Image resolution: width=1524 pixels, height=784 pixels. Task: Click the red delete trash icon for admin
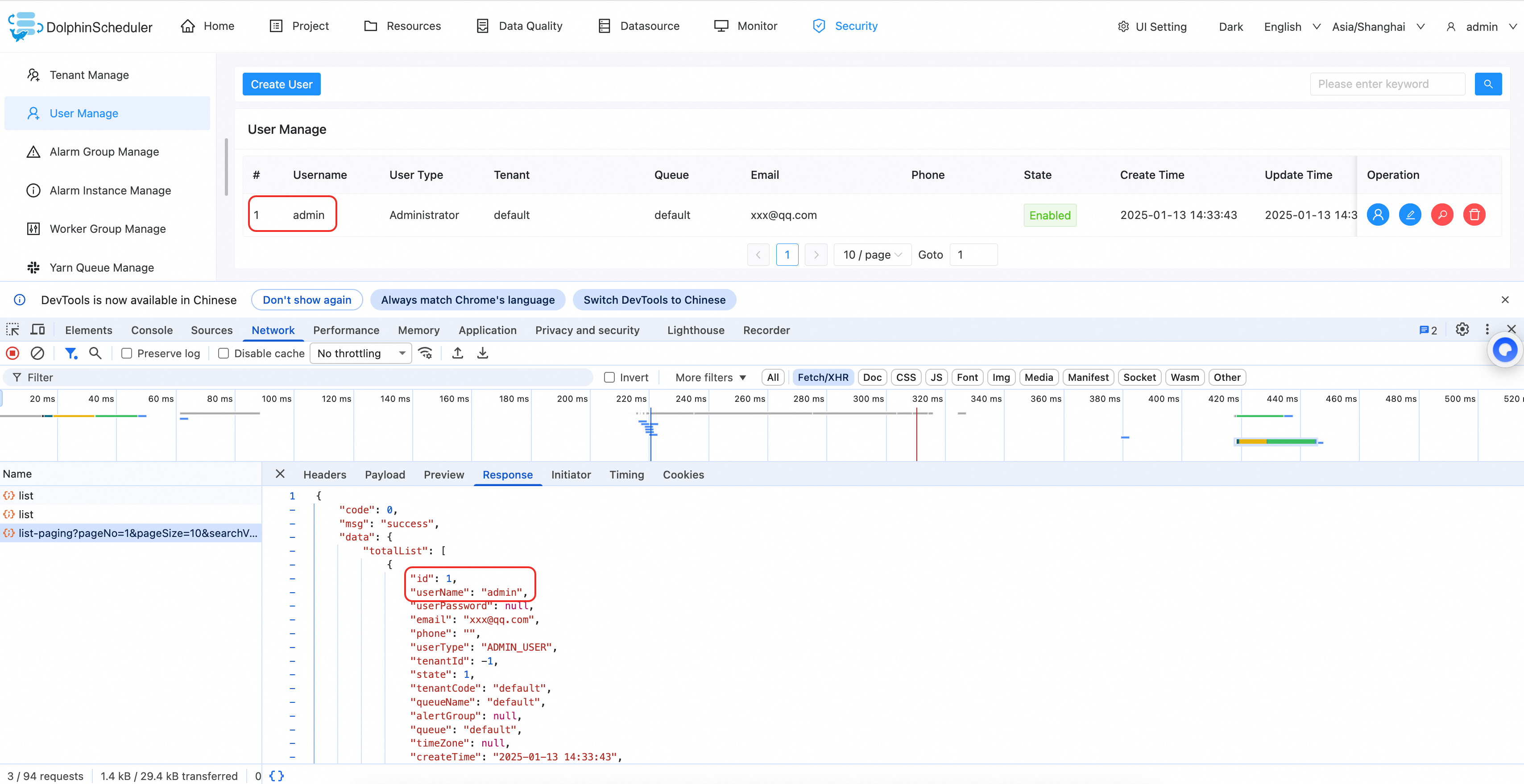(x=1474, y=215)
